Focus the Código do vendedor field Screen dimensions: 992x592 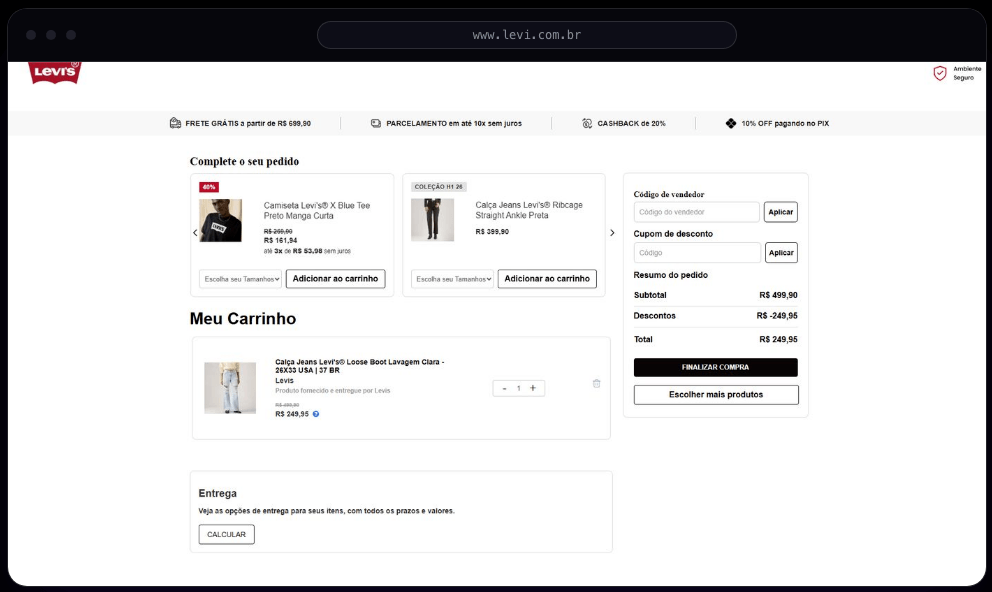coord(697,212)
